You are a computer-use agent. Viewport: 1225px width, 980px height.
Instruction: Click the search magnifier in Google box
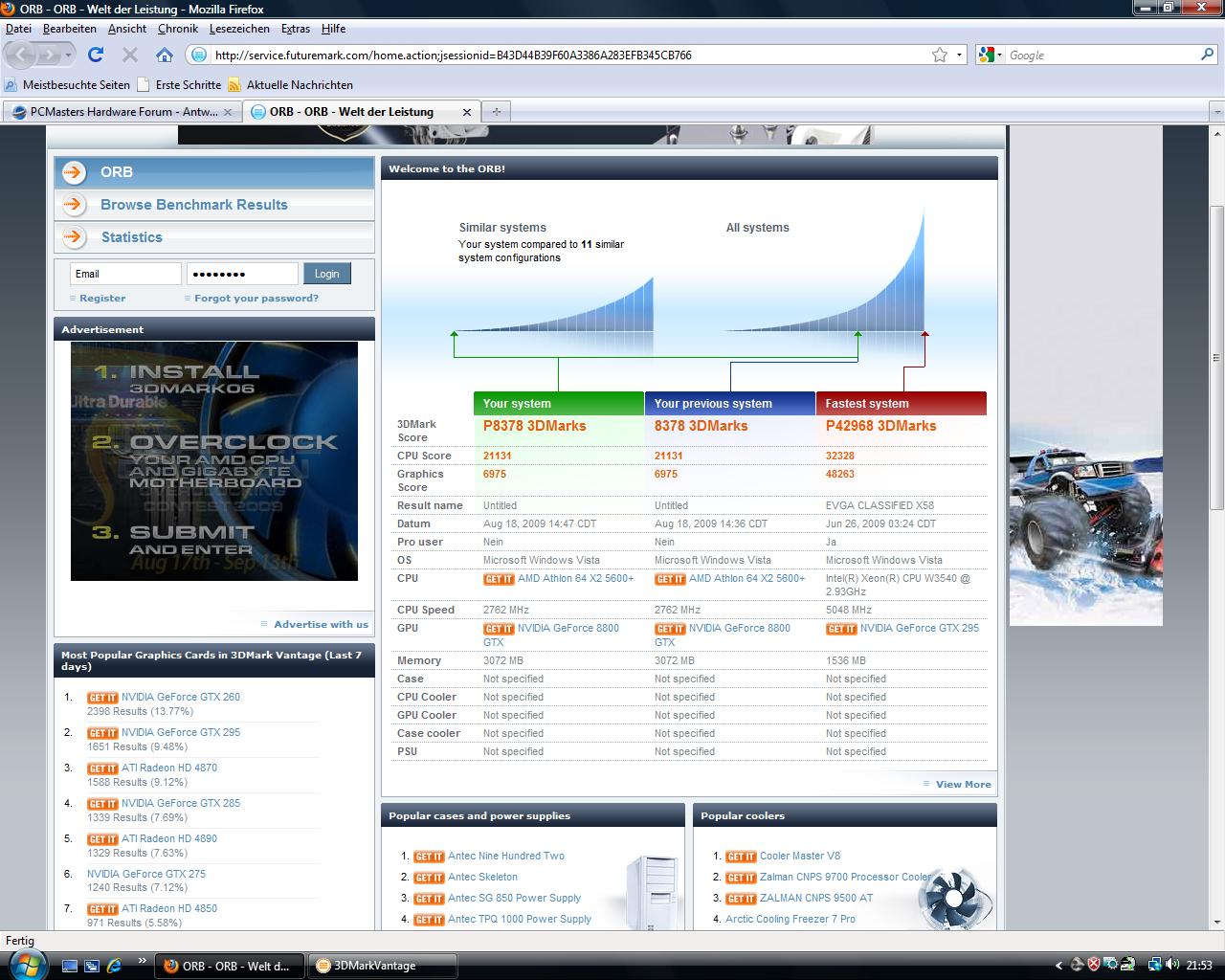click(x=1207, y=55)
